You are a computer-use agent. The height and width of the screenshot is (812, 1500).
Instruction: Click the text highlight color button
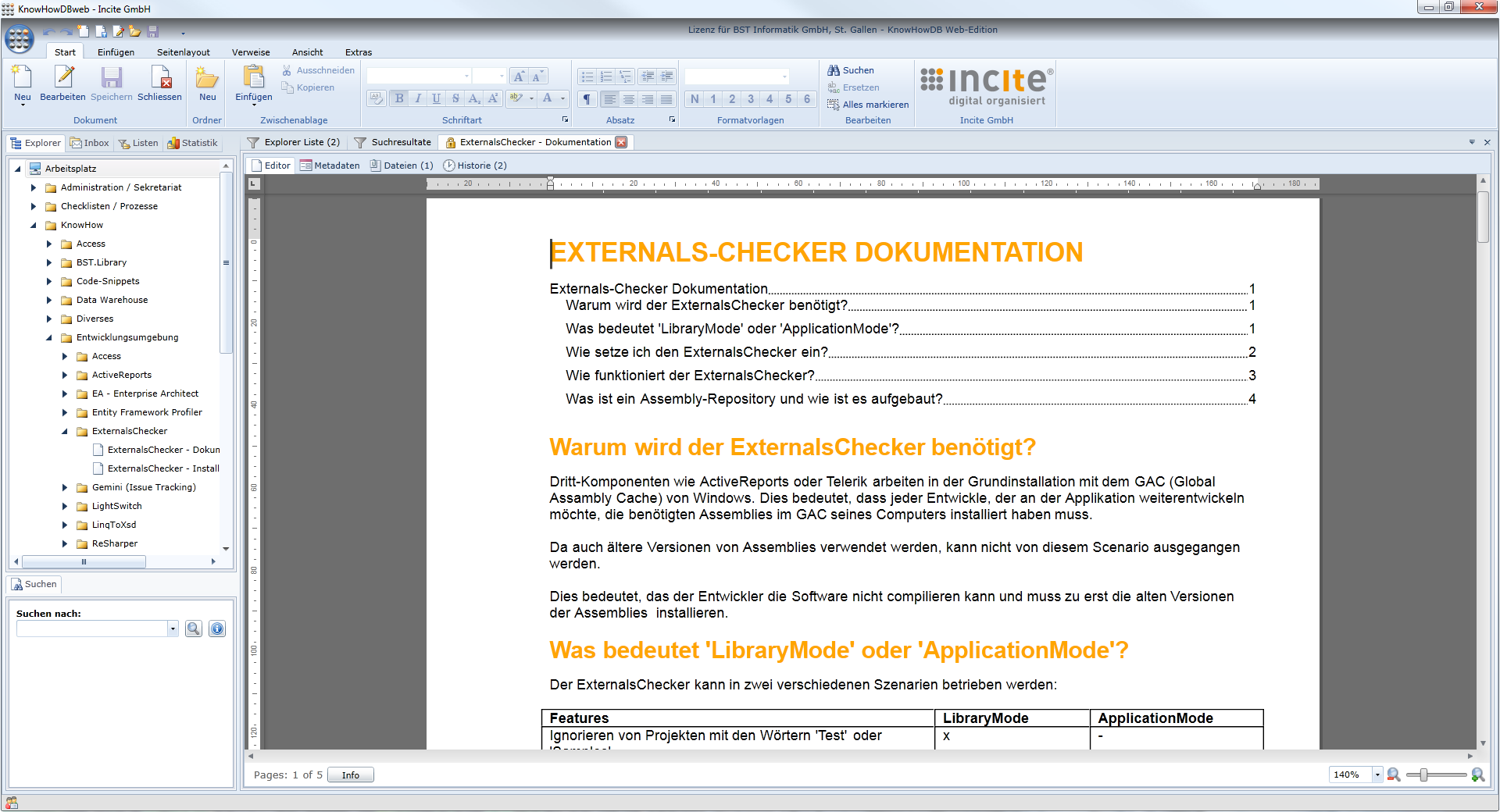[x=516, y=98]
